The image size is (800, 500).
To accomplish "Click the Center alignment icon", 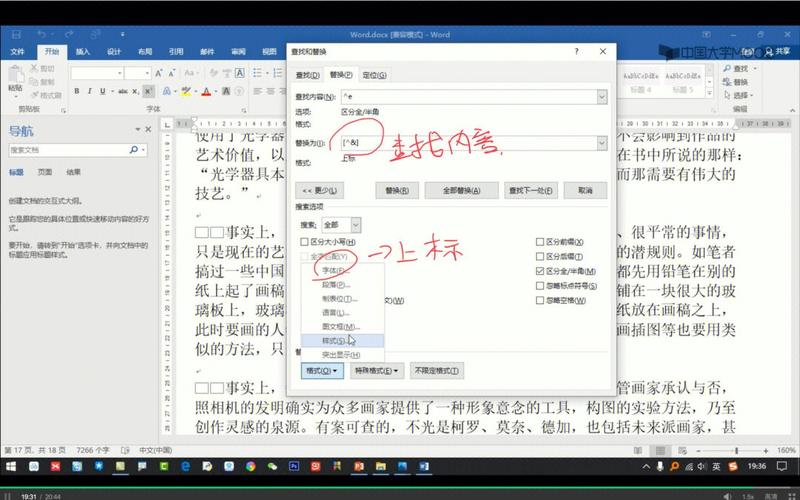I will [x=271, y=91].
